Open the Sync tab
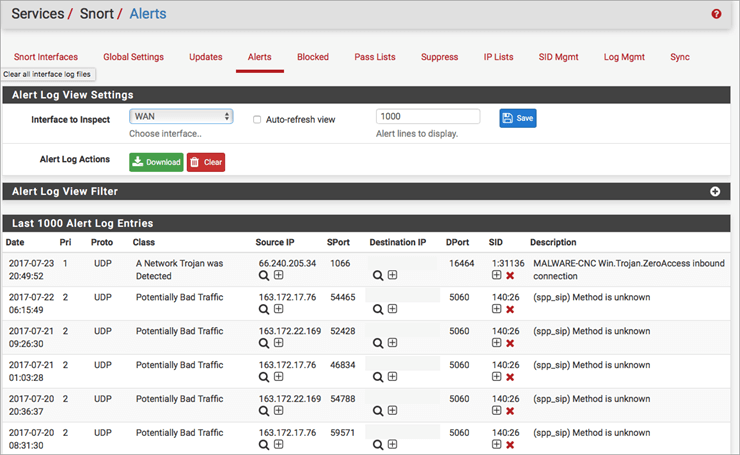 tap(680, 57)
